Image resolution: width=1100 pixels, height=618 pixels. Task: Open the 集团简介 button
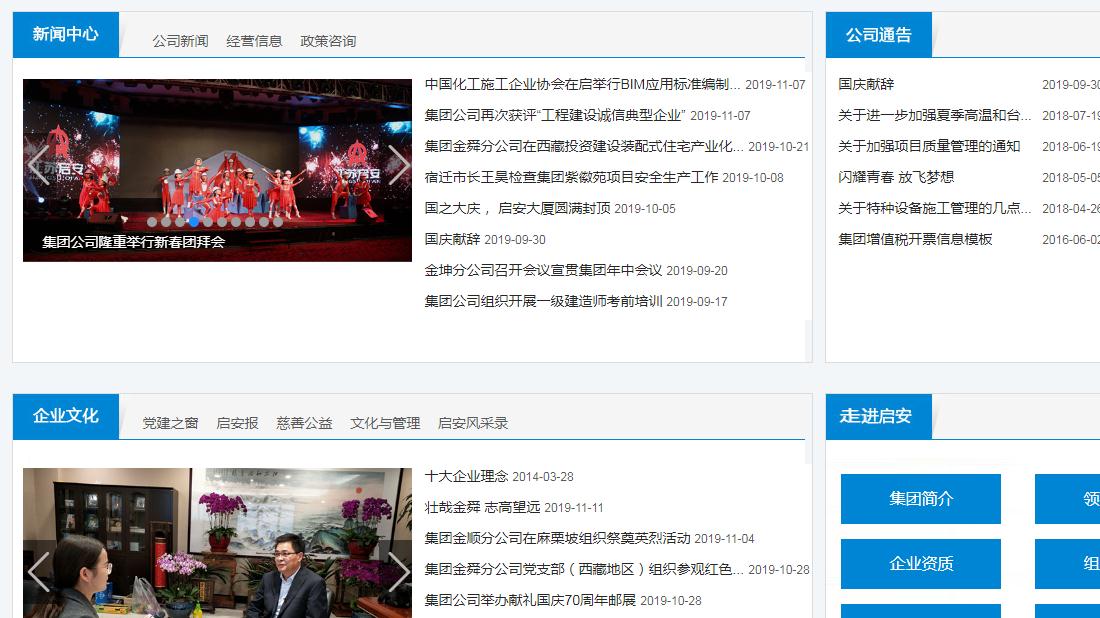coord(920,499)
